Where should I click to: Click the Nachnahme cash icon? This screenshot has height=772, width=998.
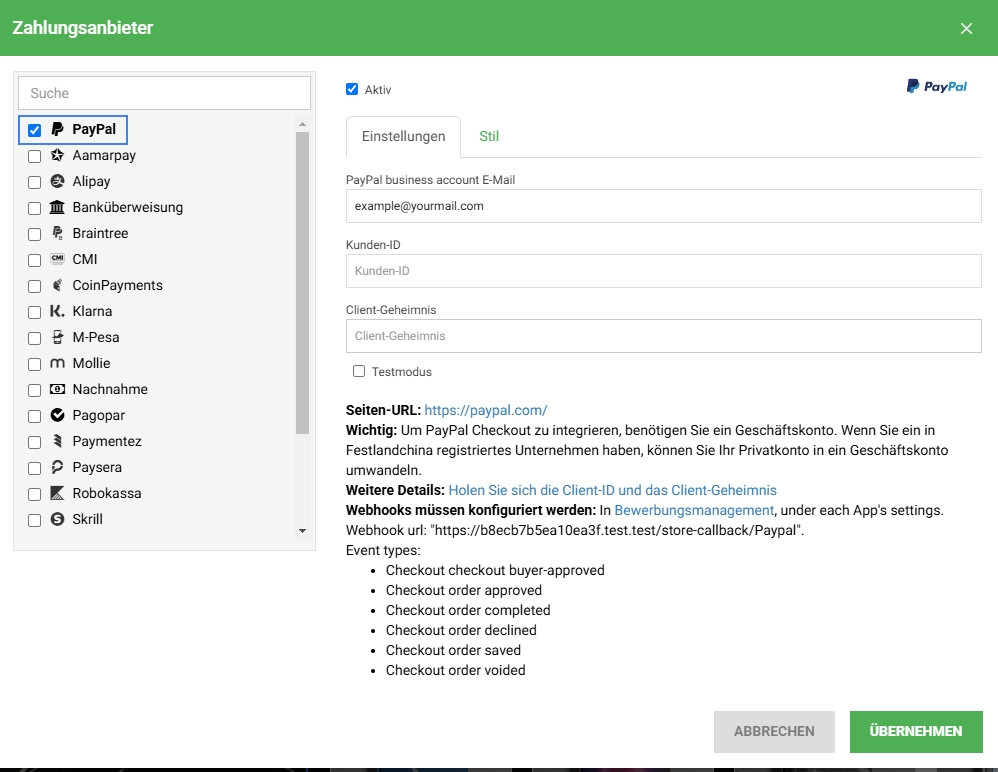tap(57, 390)
